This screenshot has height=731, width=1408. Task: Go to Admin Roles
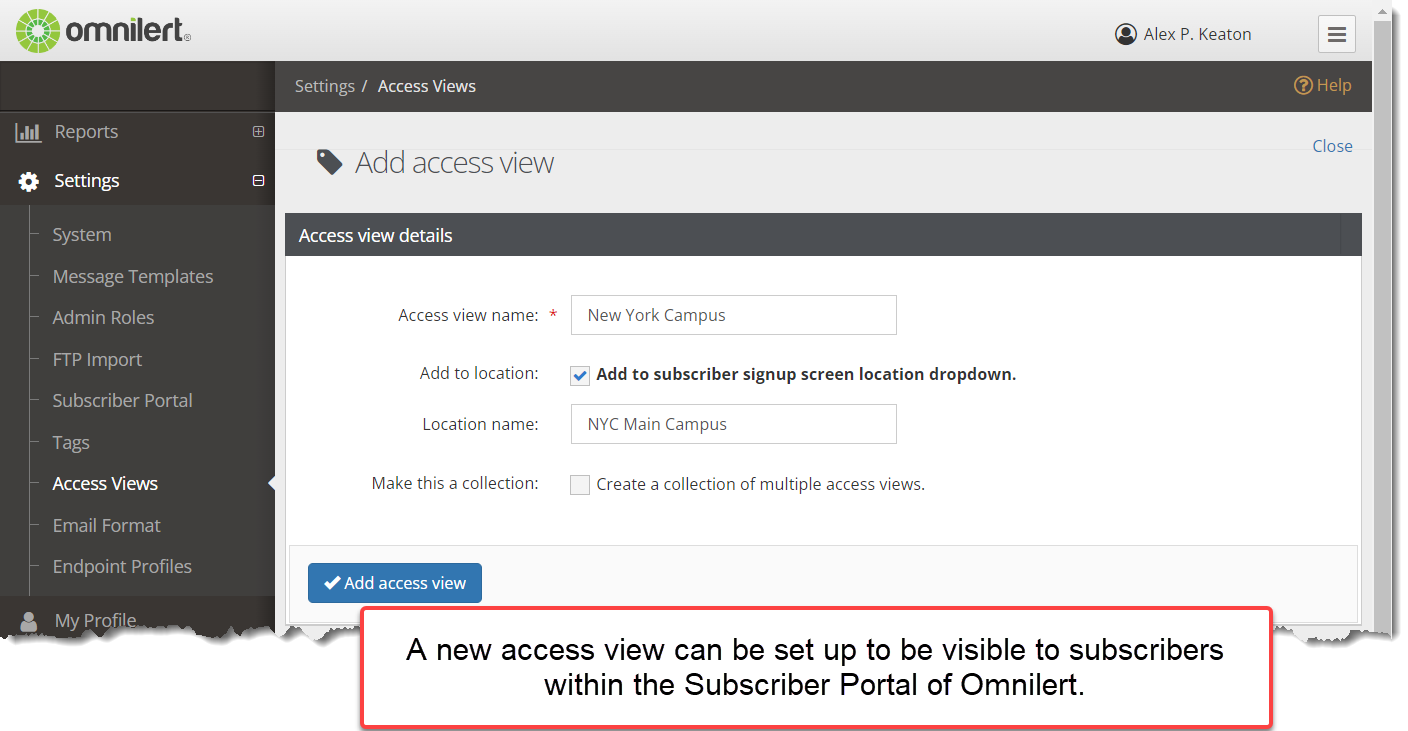[103, 318]
